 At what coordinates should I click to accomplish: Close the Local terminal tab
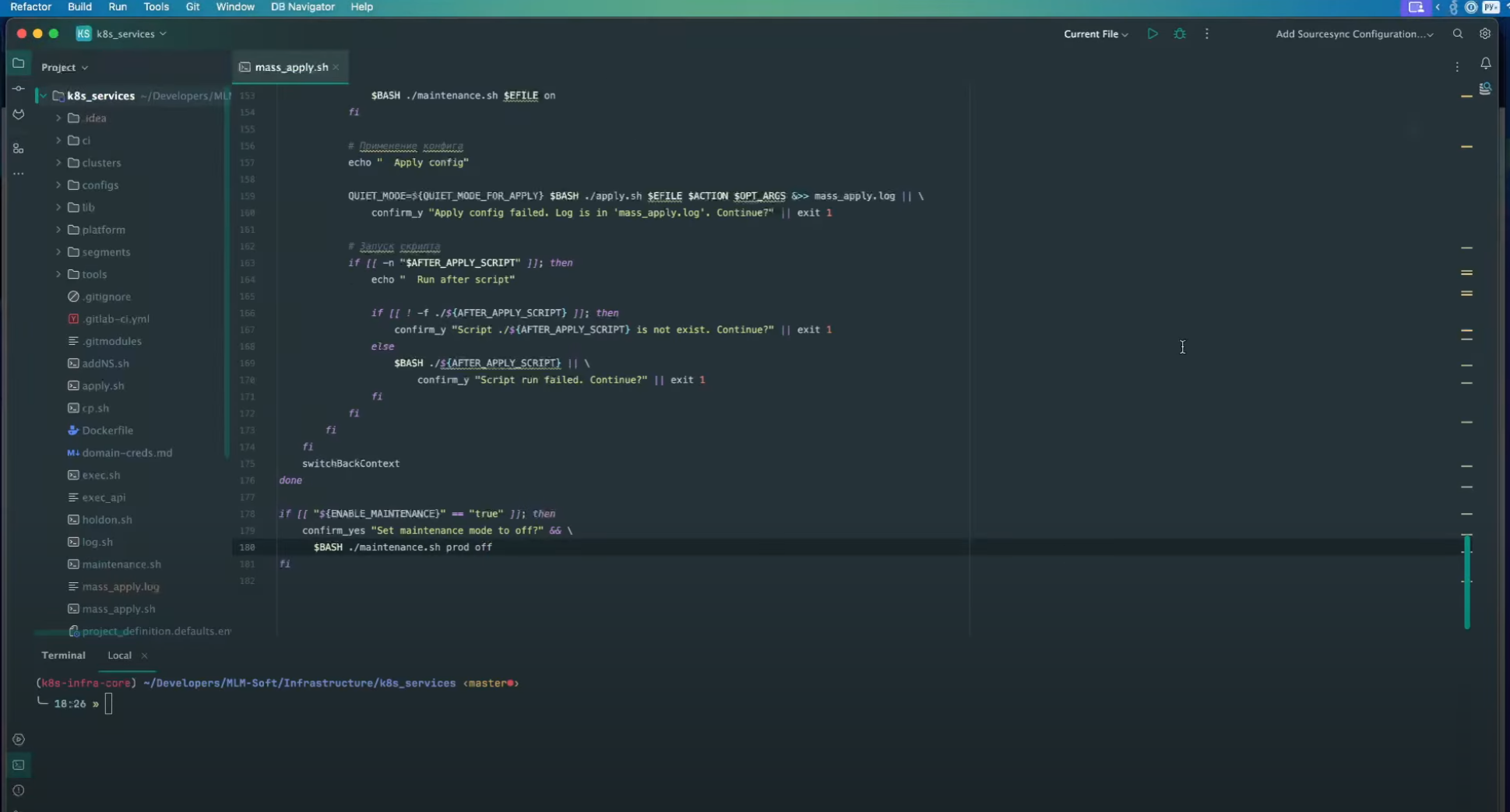[x=144, y=656]
